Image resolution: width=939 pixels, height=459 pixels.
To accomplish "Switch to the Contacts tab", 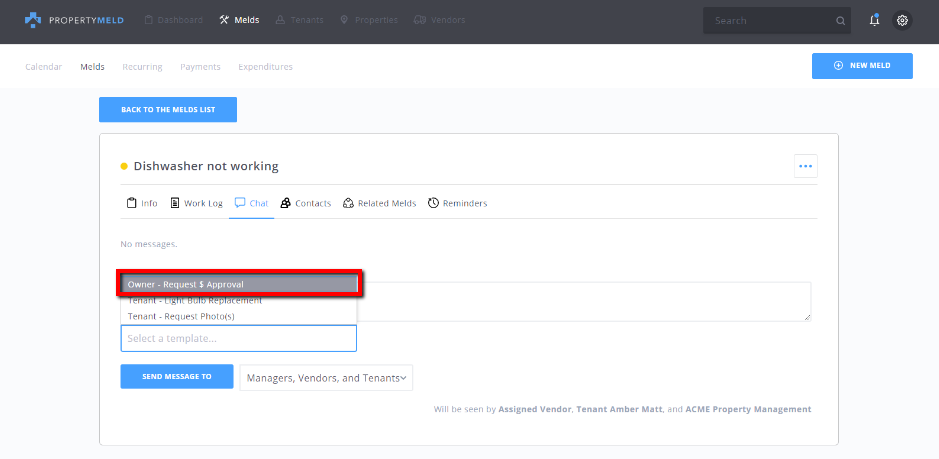I will (305, 203).
